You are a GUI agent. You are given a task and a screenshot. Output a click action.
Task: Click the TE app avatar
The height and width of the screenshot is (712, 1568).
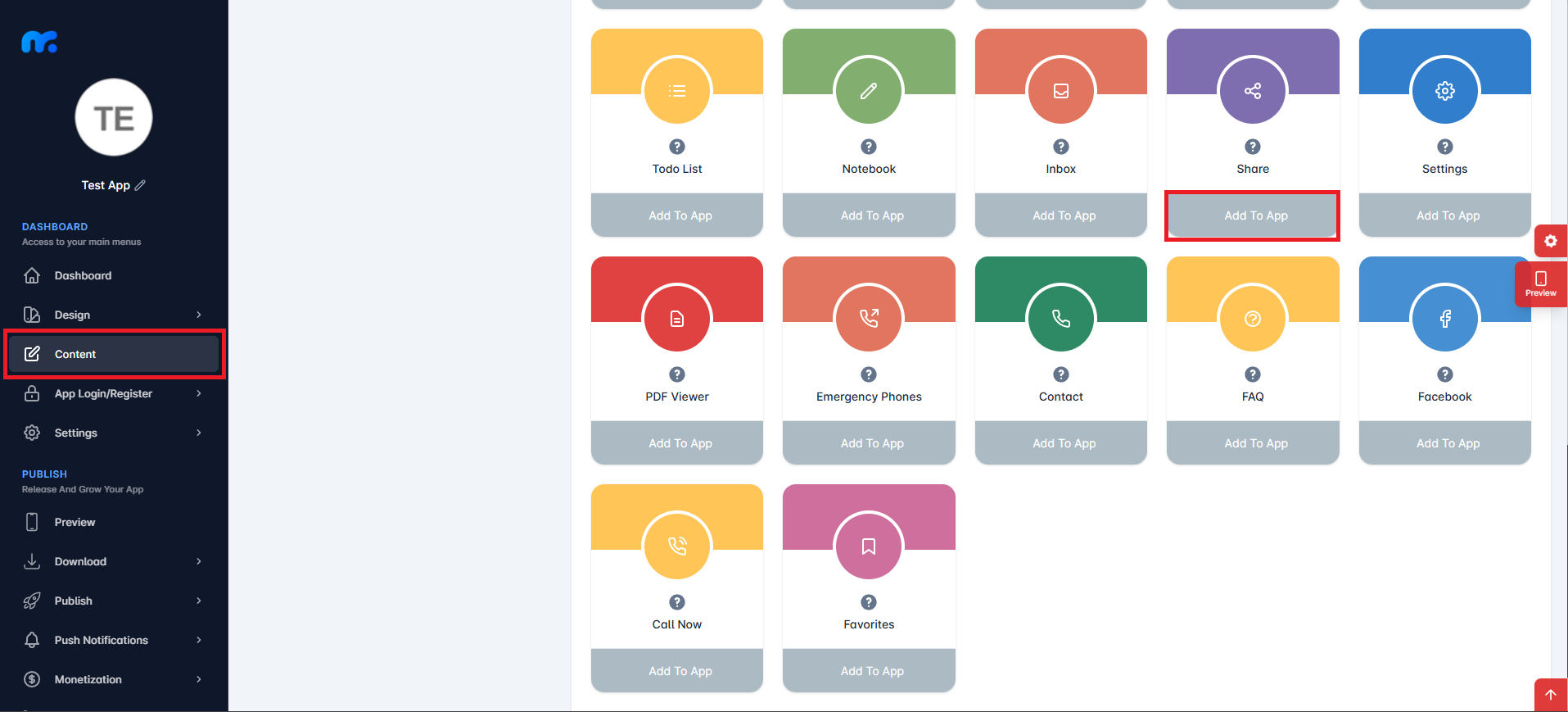114,117
